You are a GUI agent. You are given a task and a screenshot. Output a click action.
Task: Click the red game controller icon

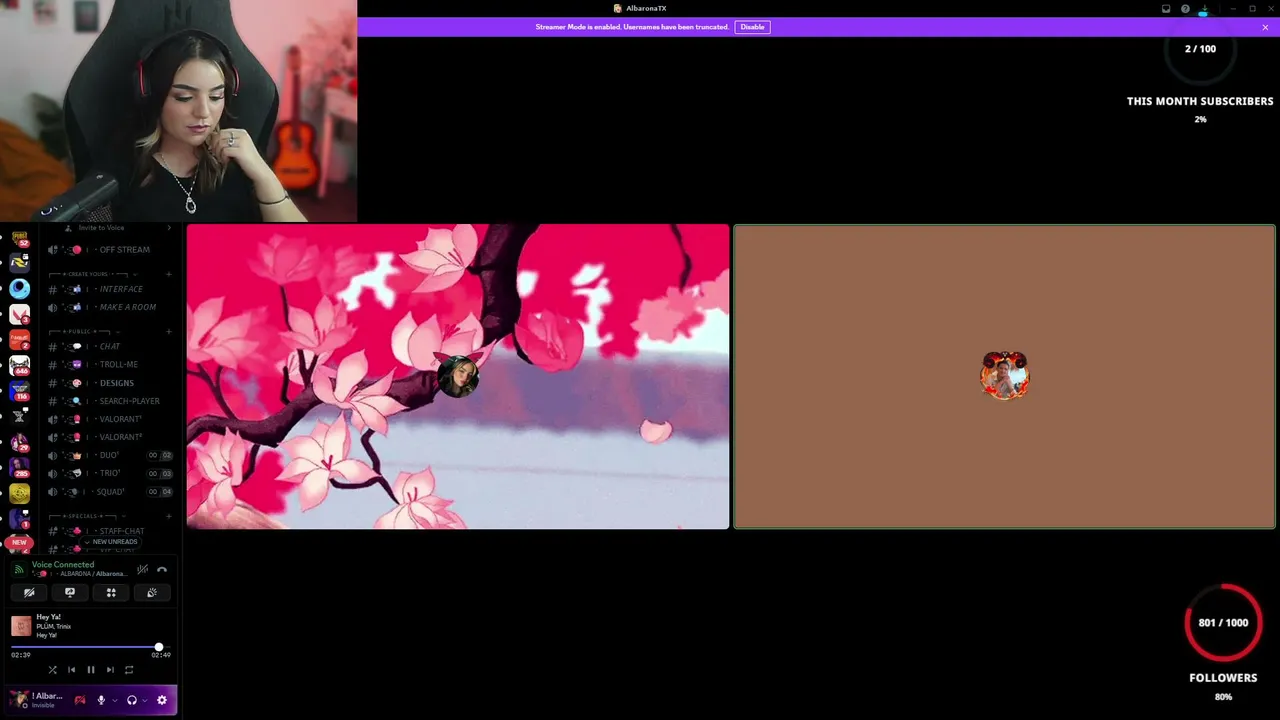coord(80,700)
